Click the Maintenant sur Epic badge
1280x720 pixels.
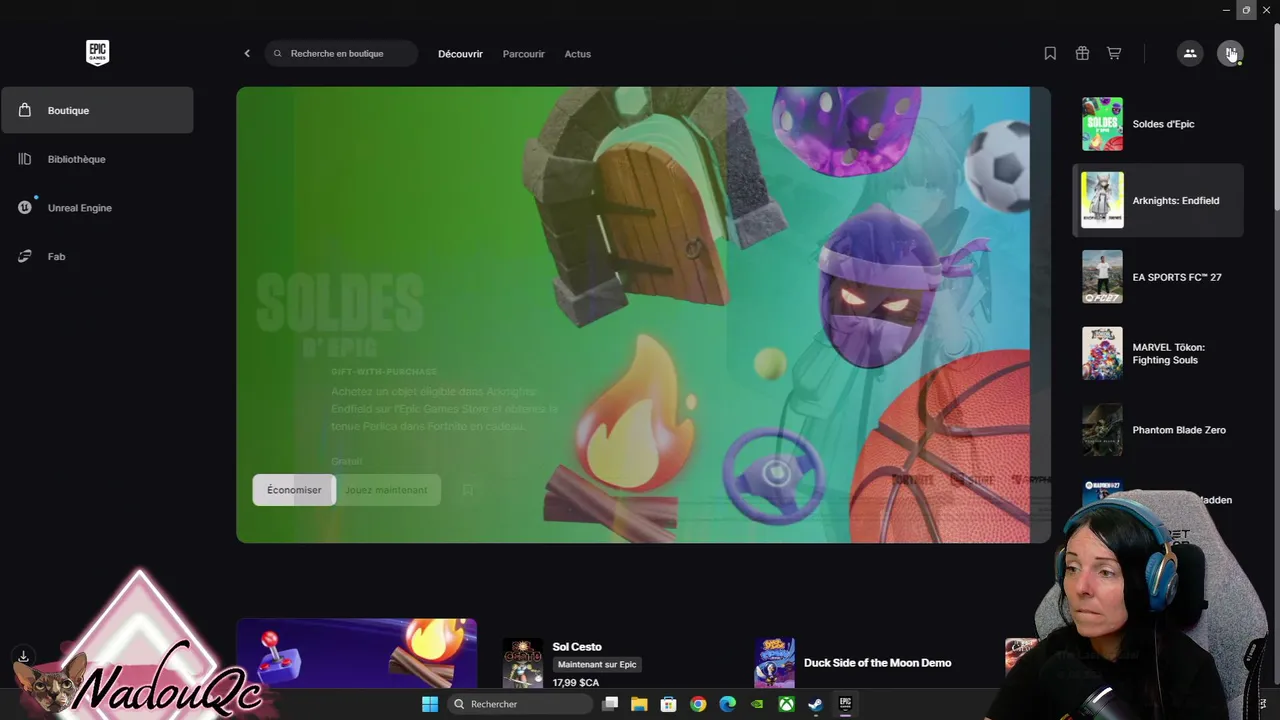pyautogui.click(x=597, y=665)
